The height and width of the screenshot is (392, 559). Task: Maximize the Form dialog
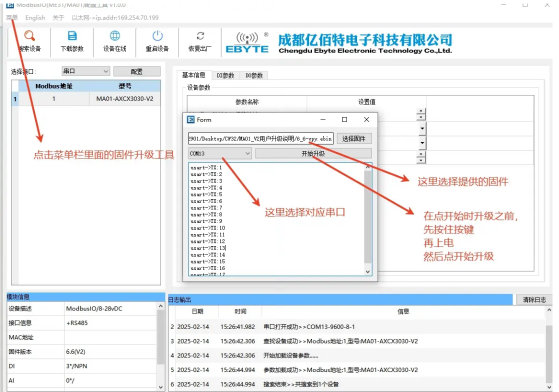[344, 120]
